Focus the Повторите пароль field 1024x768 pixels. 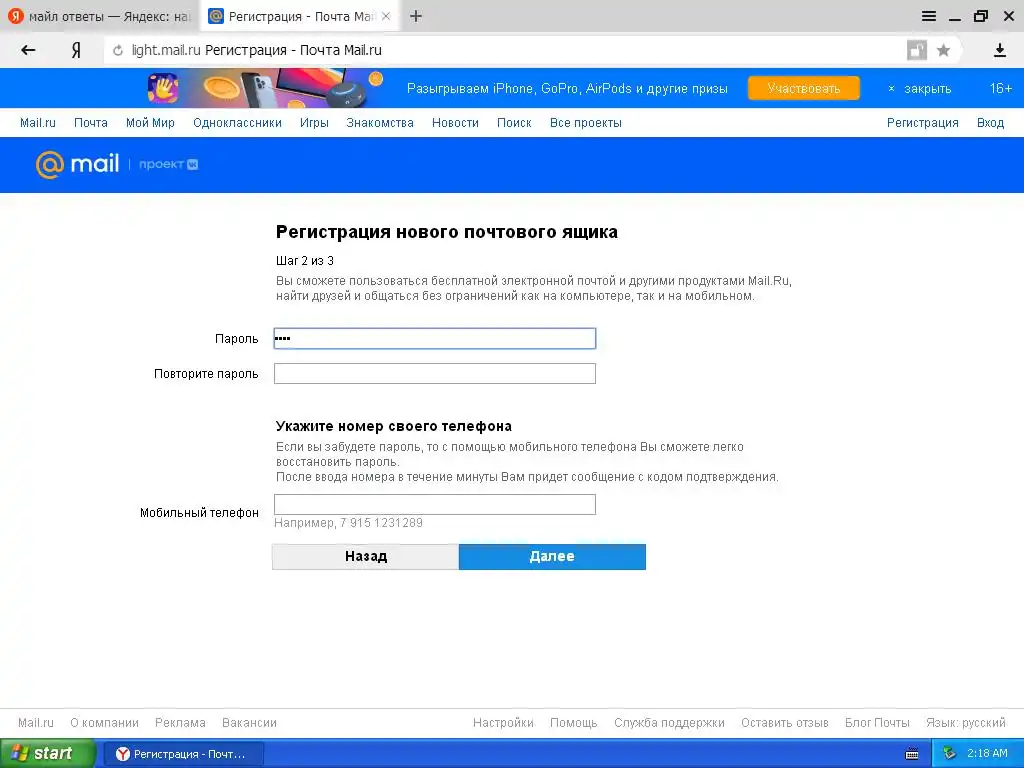click(435, 374)
